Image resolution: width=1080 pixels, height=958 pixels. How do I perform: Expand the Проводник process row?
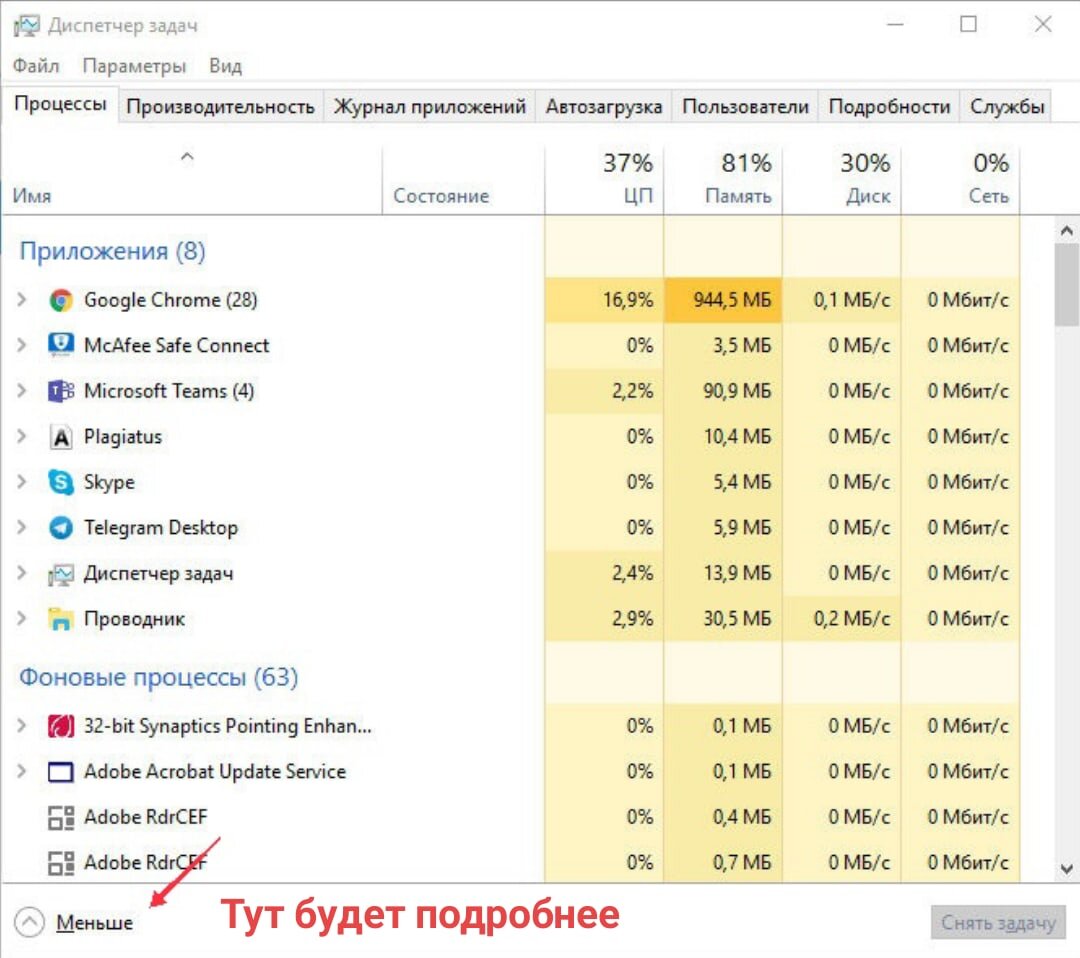click(x=22, y=618)
